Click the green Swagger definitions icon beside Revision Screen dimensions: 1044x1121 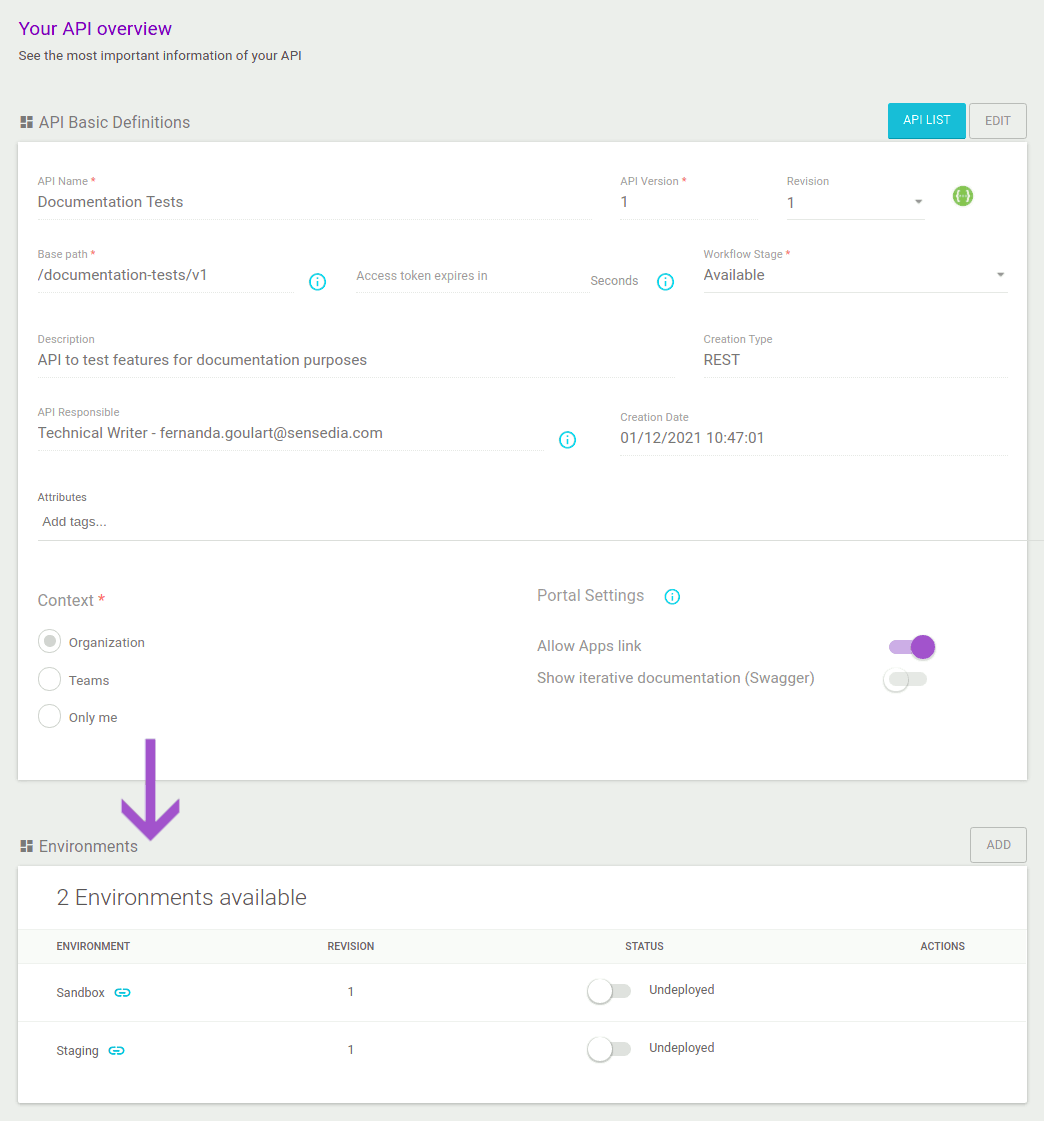pyautogui.click(x=962, y=196)
